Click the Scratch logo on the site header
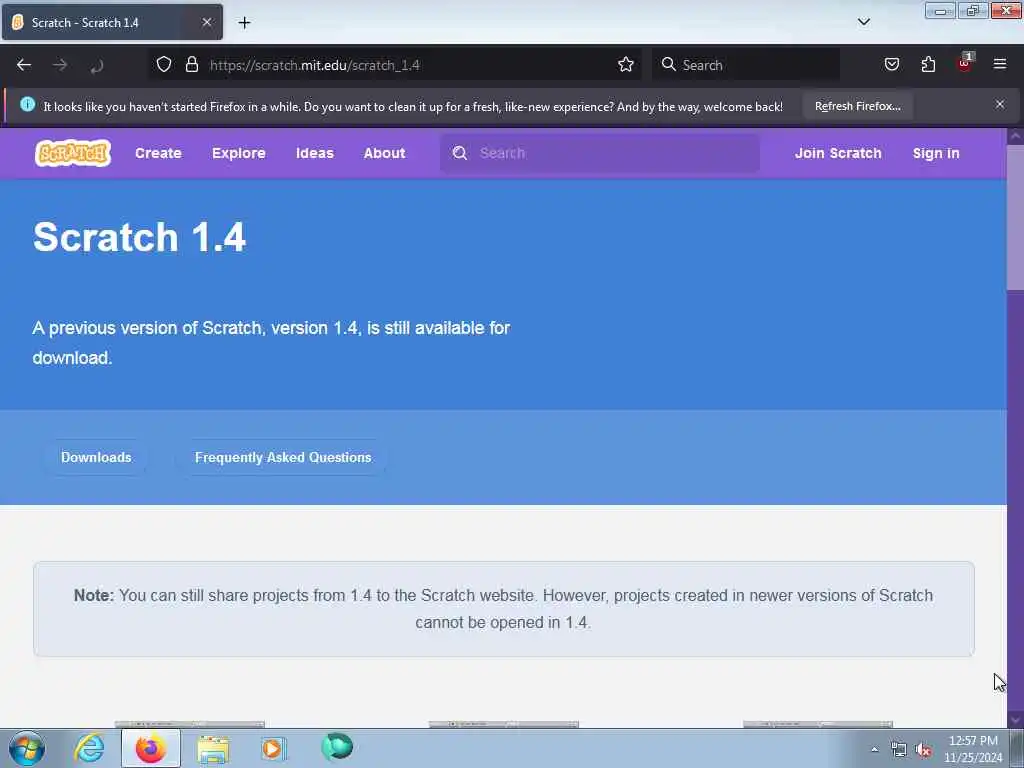Viewport: 1024px width, 768px height. (x=72, y=153)
